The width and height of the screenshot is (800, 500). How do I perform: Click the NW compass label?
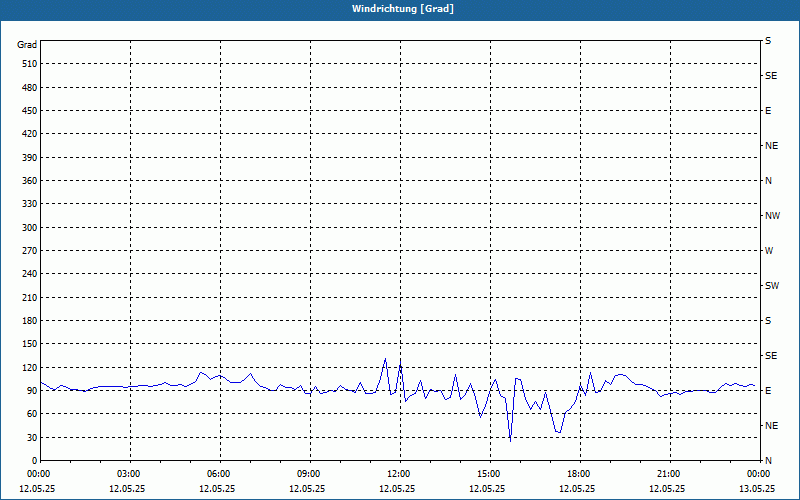click(x=772, y=216)
